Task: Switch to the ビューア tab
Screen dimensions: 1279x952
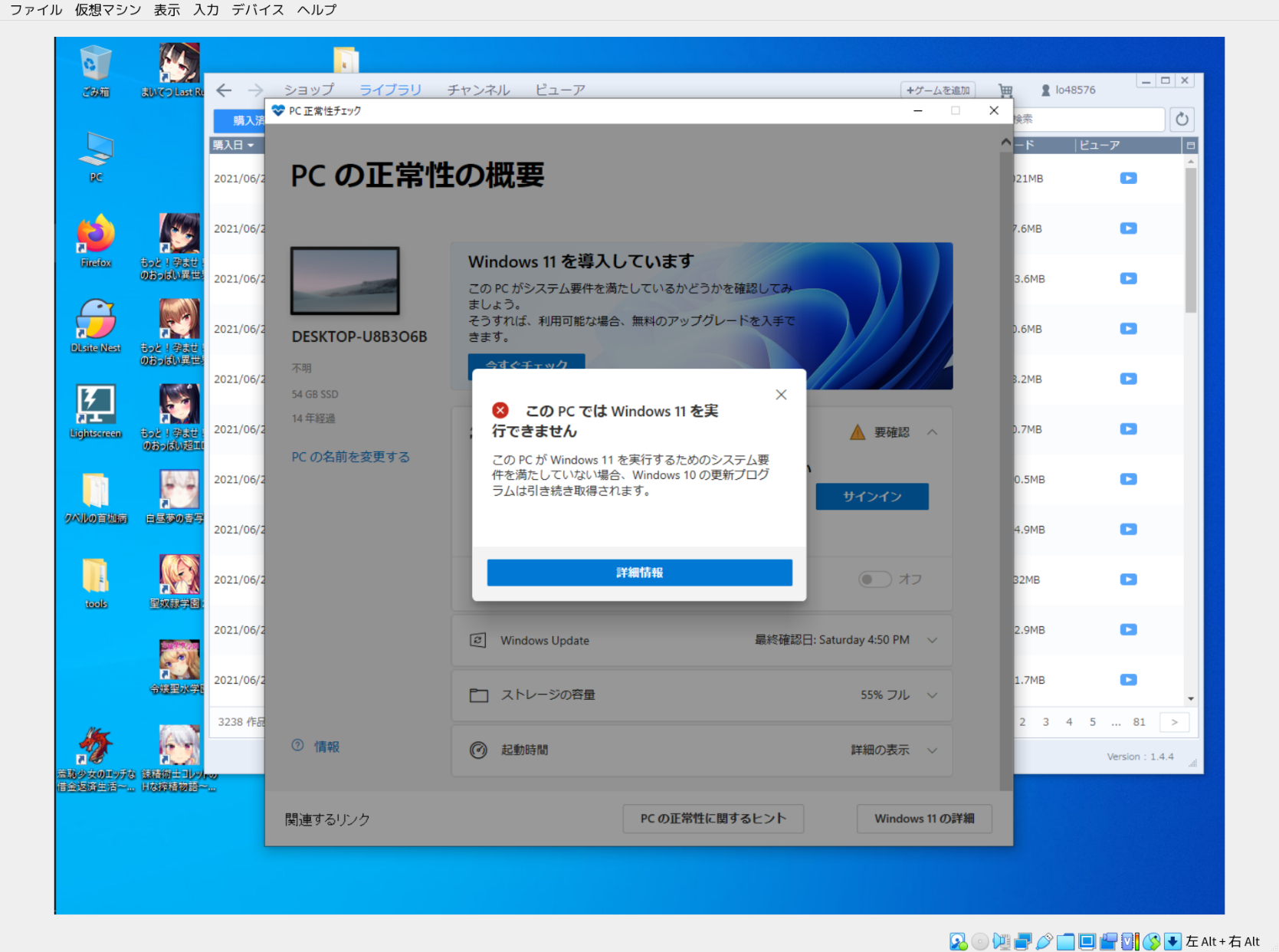Action: pyautogui.click(x=560, y=90)
